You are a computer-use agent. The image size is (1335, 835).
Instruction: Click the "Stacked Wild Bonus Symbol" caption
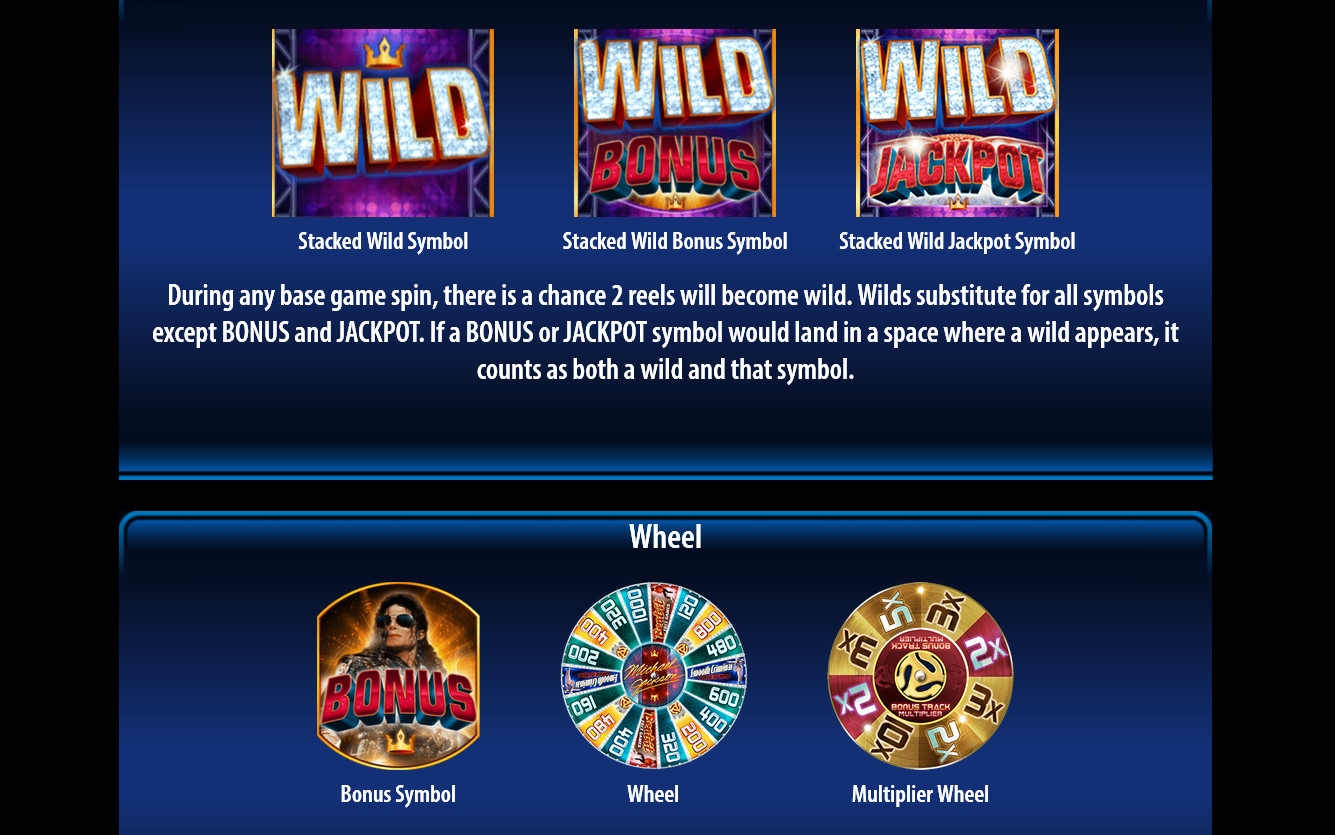point(675,241)
